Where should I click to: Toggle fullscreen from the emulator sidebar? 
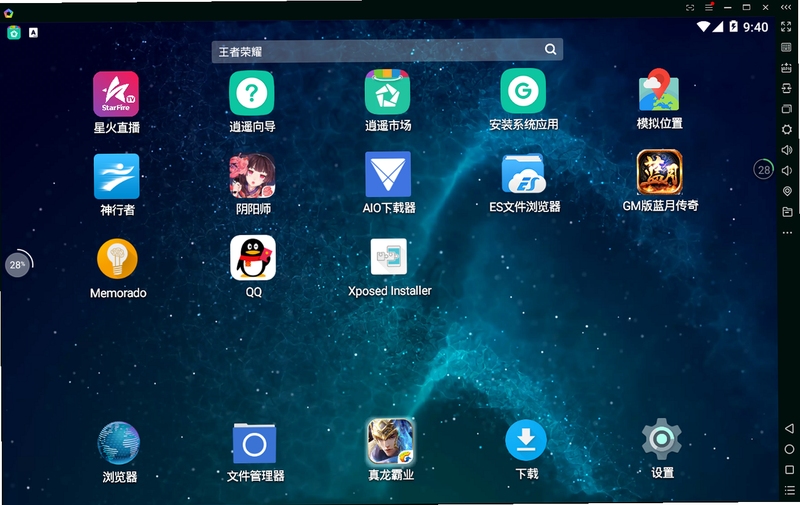pos(786,27)
